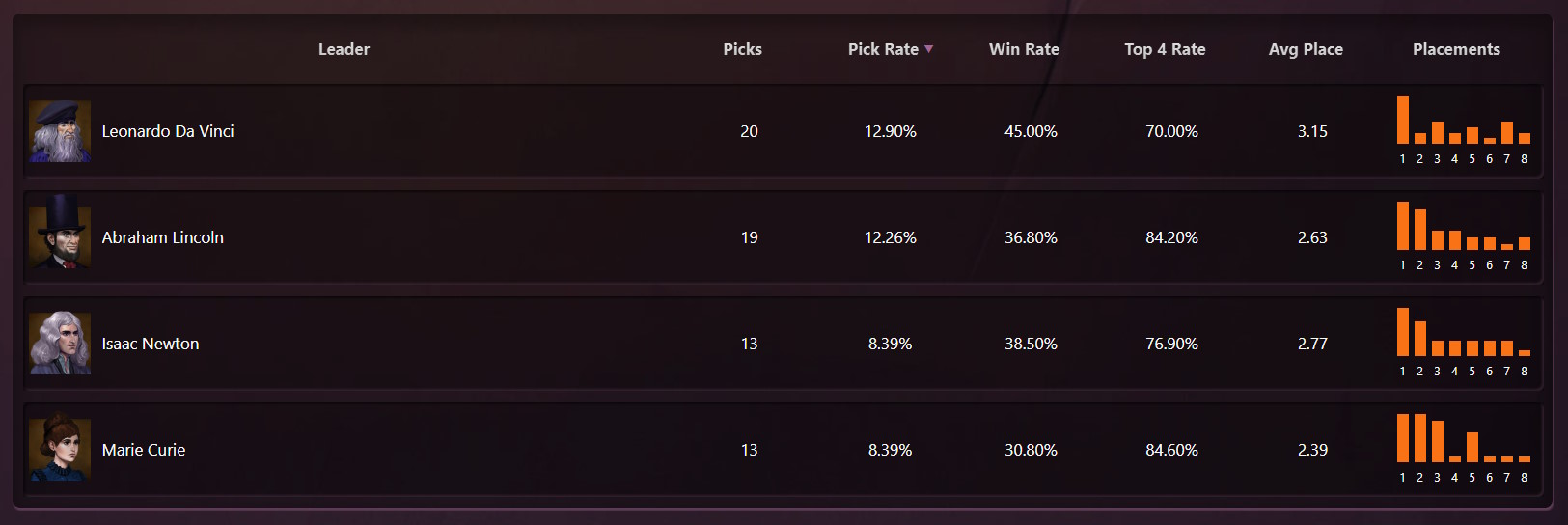
Task: Sort table by Win Rate column
Action: 1024,49
